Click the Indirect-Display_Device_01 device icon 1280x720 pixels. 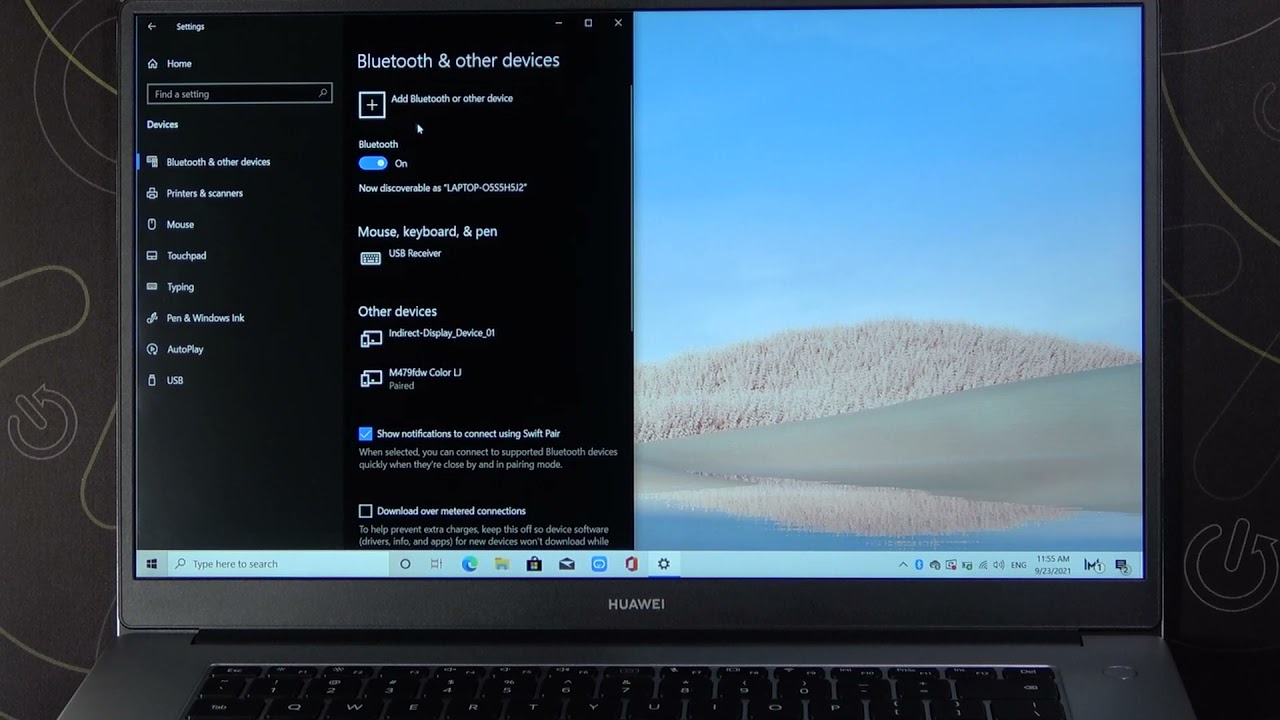click(371, 339)
